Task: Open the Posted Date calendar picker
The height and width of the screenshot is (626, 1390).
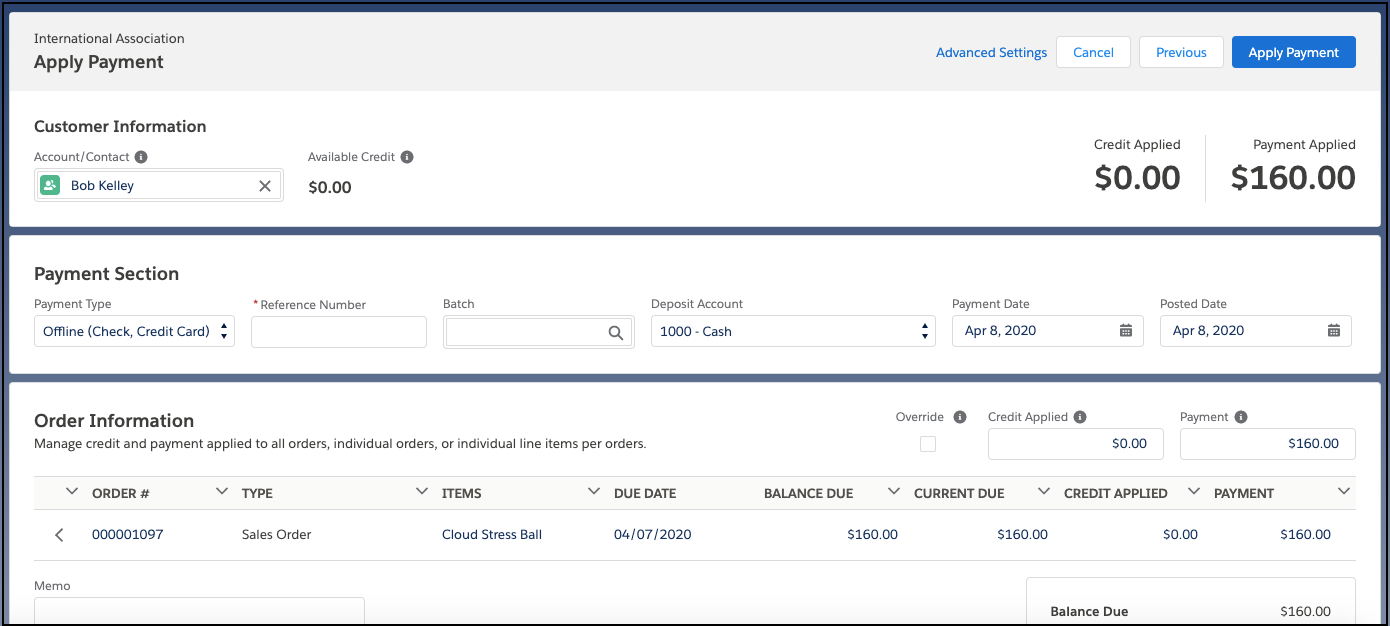Action: click(1336, 331)
